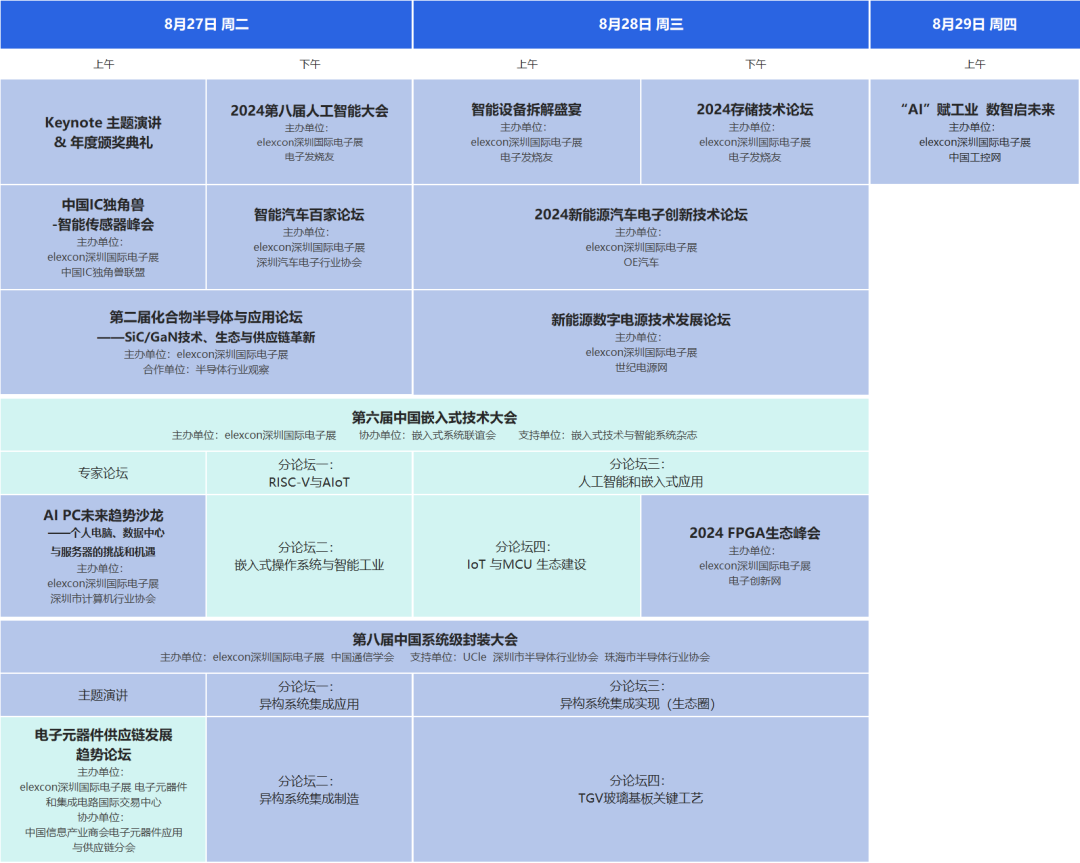This screenshot has height=863, width=1080.
Task: Click the 2024新能源汽车电子创新技术论坛 cell
Action: click(x=640, y=237)
